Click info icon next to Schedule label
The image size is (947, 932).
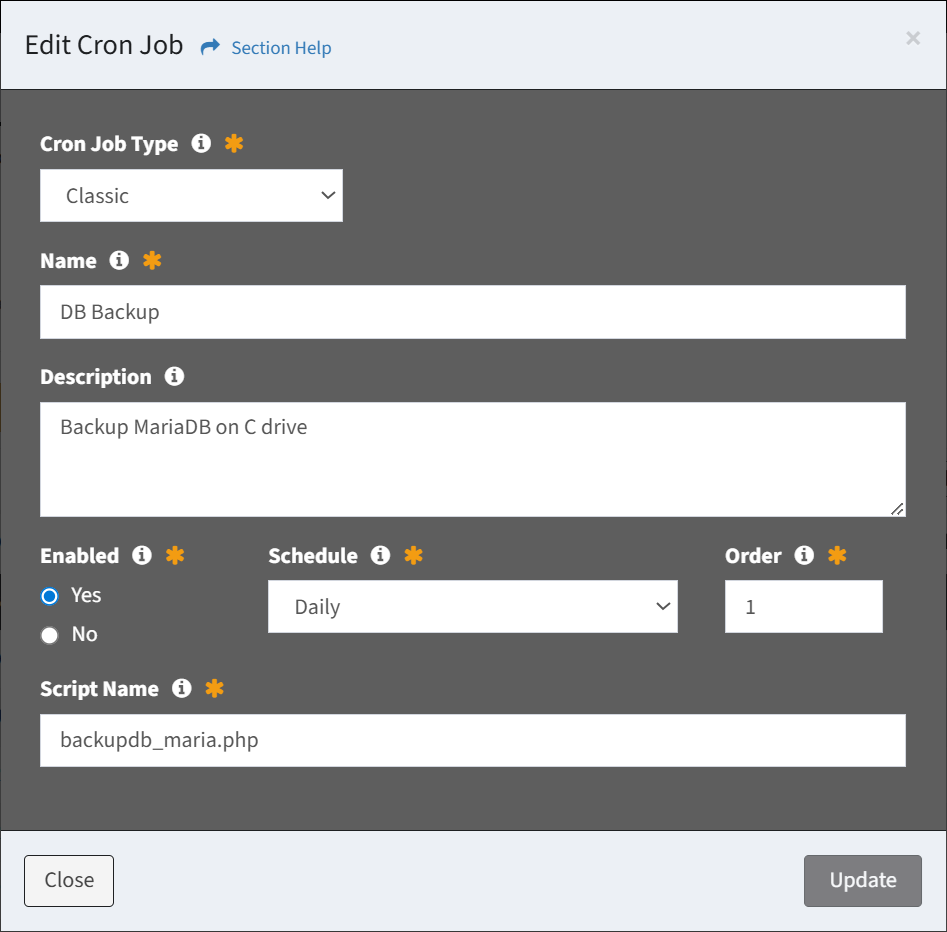pos(380,555)
